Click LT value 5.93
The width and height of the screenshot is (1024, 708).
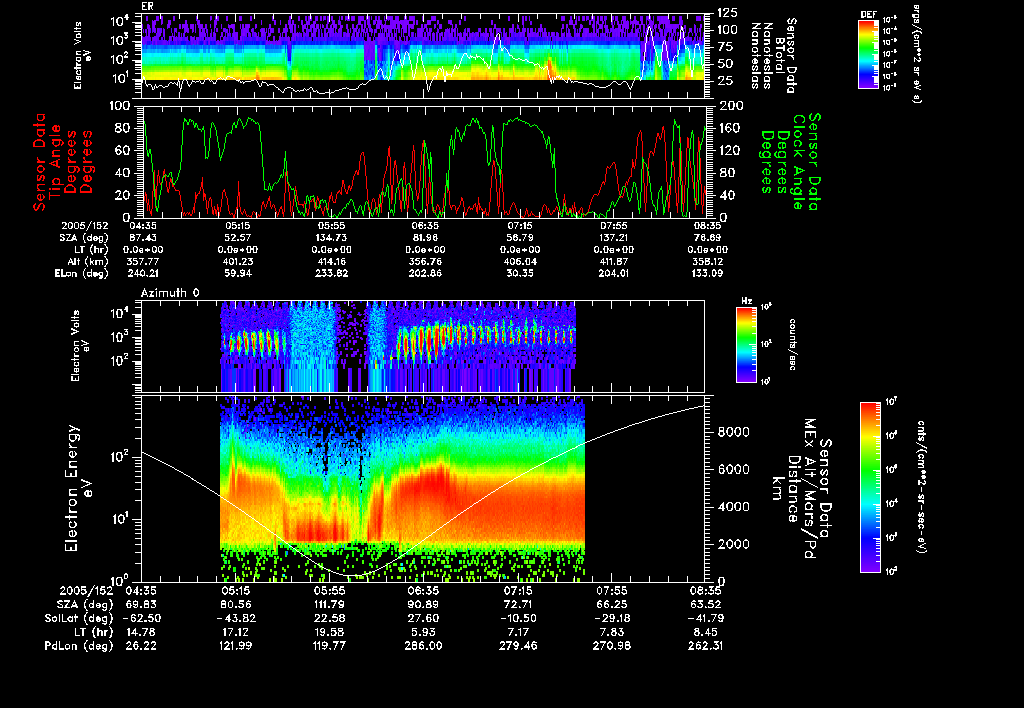pyautogui.click(x=423, y=632)
